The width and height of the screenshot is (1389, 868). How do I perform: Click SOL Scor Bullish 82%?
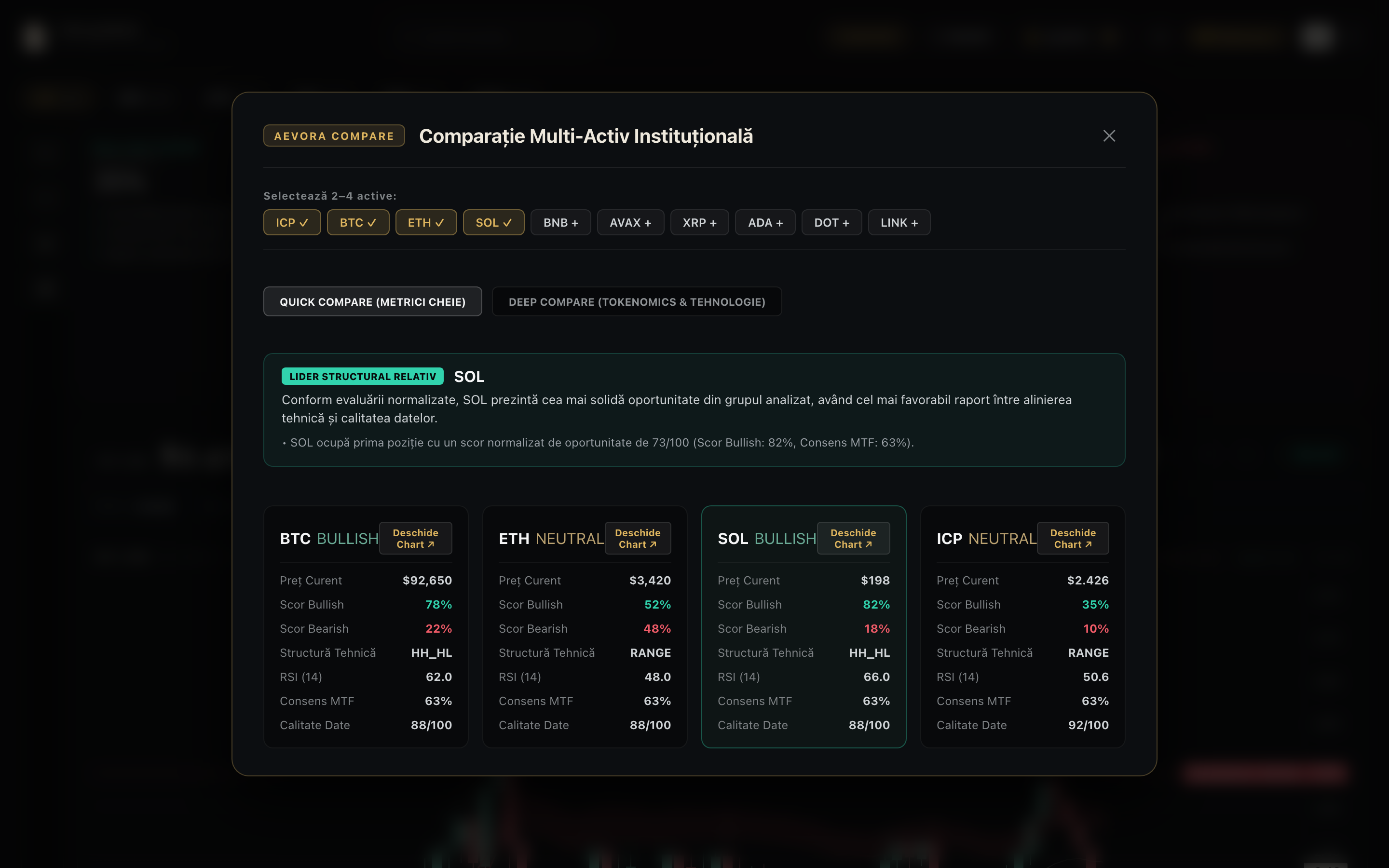(876, 605)
